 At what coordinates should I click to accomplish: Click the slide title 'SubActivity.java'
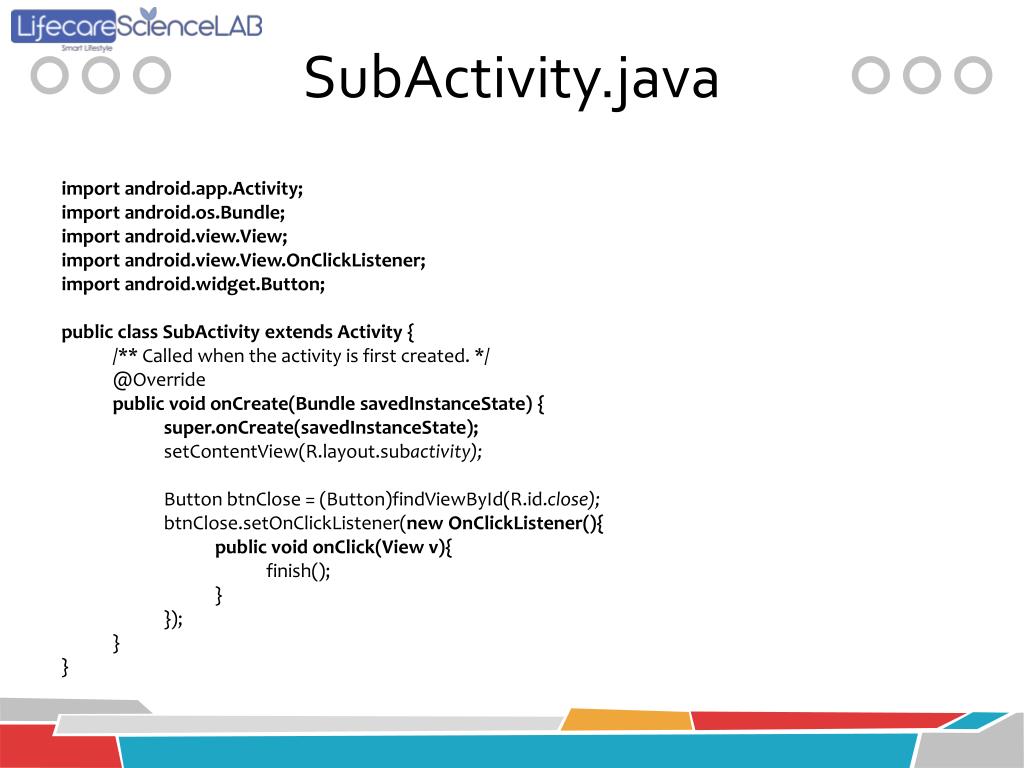pos(511,80)
